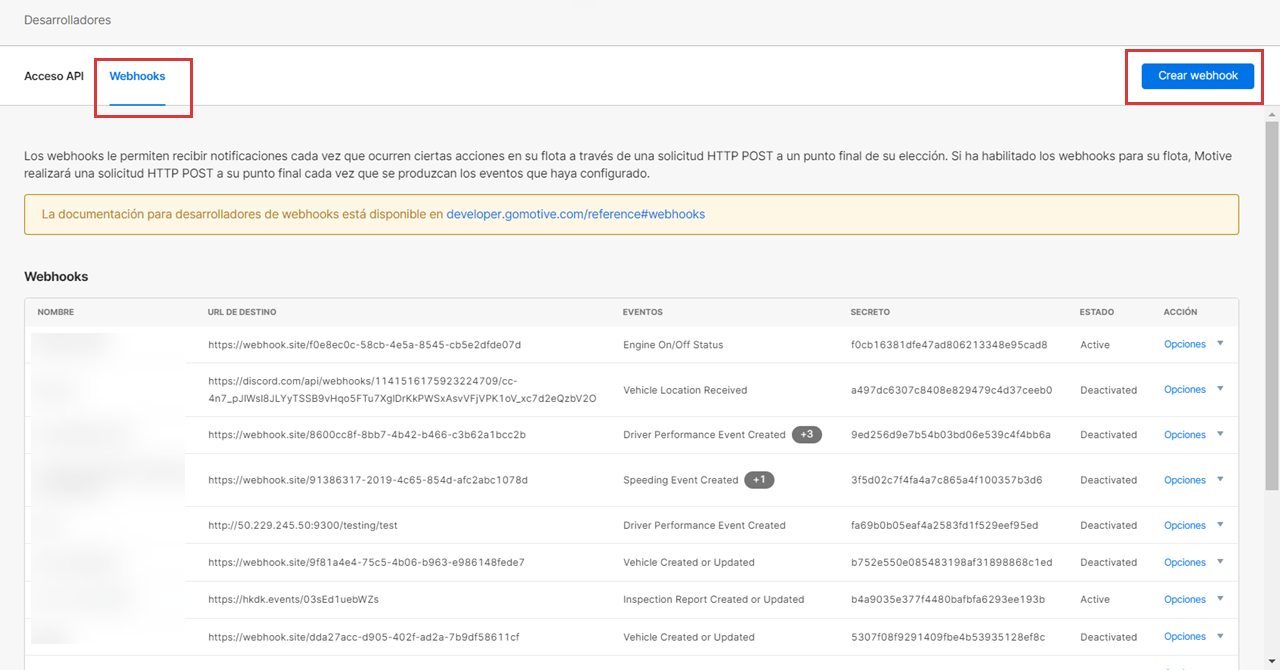Screen dimensions: 1280x670
Task: Open Opciones for Inspection Report Created or Updated
Action: click(x=1184, y=600)
